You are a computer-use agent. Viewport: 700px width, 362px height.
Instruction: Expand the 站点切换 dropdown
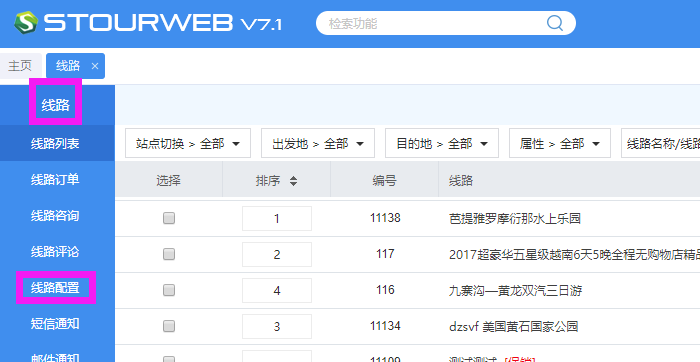tap(188, 143)
